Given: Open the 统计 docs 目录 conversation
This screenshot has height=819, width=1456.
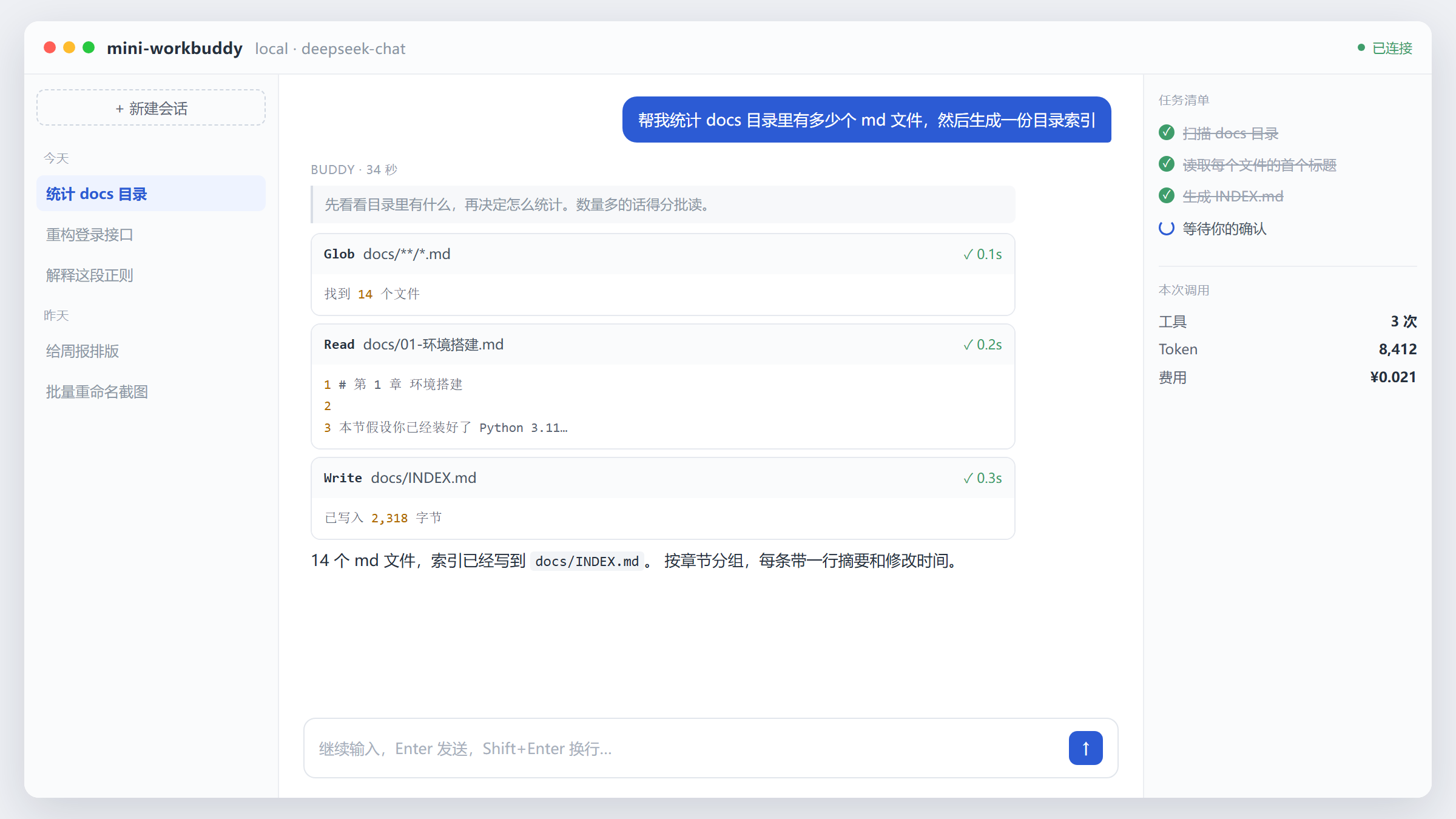Looking at the screenshot, I should (151, 194).
